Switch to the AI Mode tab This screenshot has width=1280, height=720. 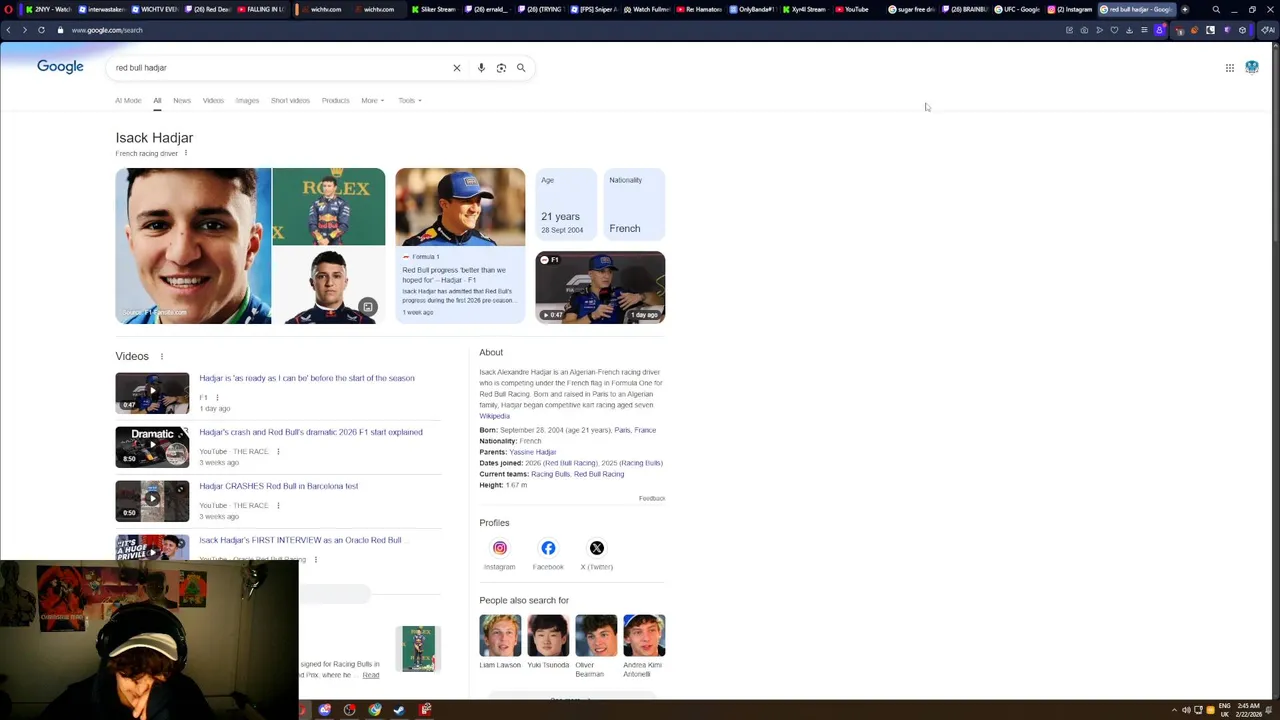pyautogui.click(x=128, y=100)
